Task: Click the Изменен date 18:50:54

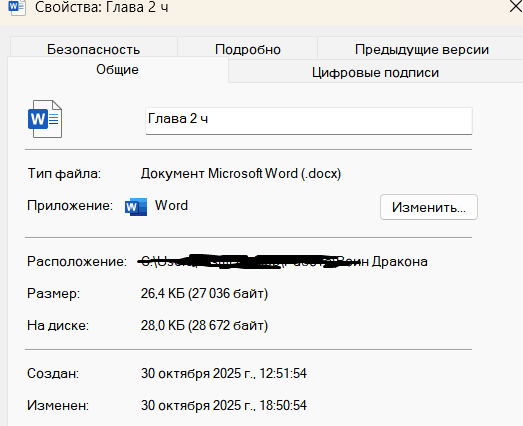Action: point(223,405)
